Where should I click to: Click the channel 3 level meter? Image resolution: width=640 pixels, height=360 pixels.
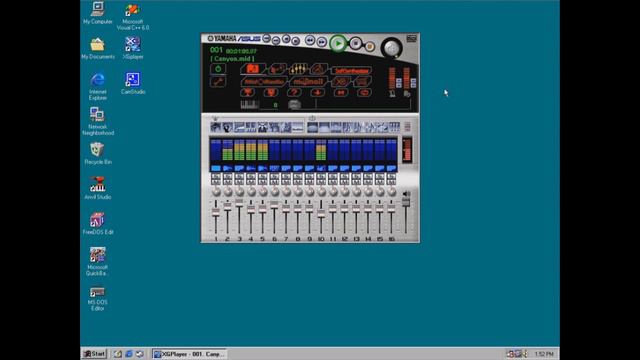coord(239,150)
